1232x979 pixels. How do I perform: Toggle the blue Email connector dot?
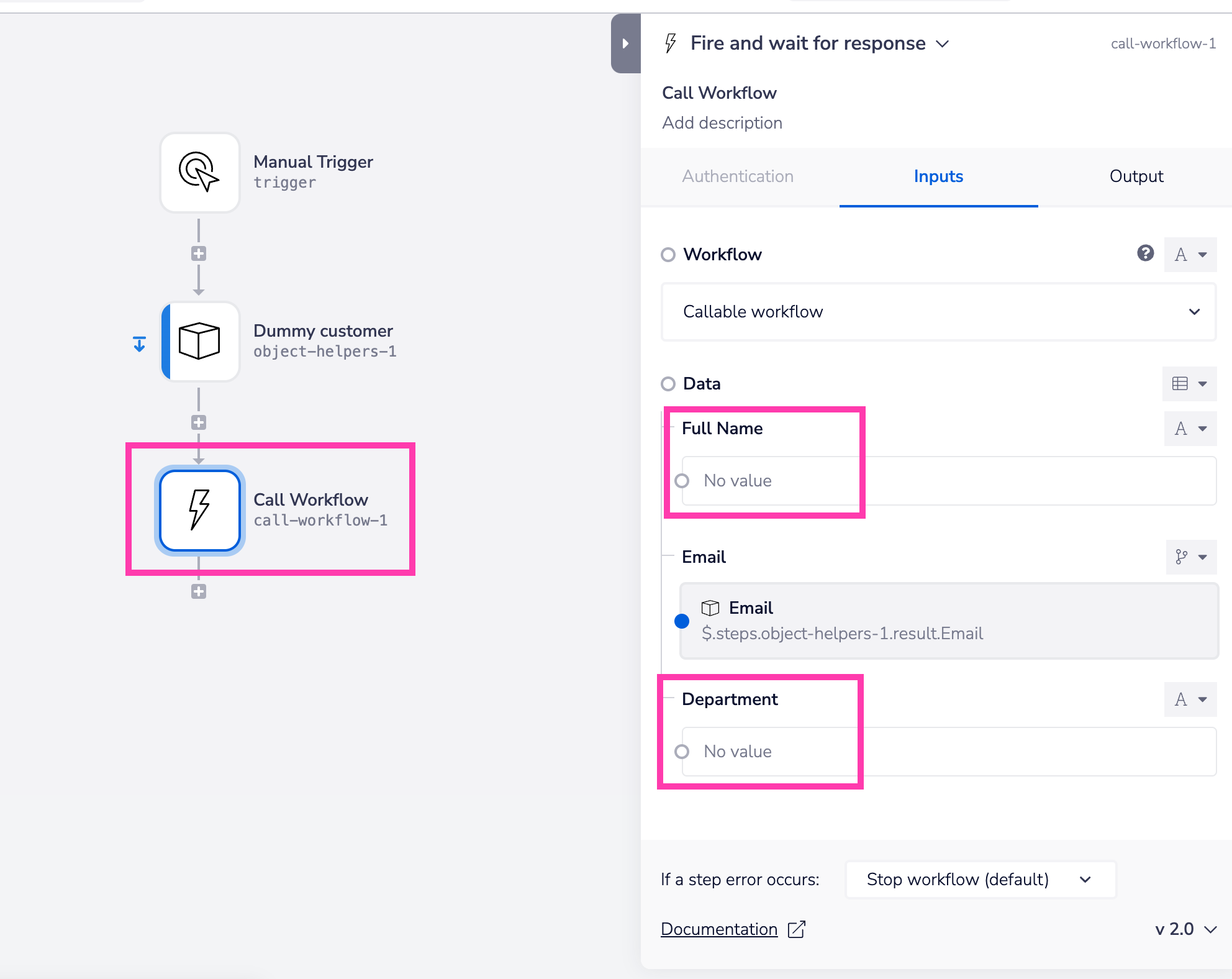682,621
